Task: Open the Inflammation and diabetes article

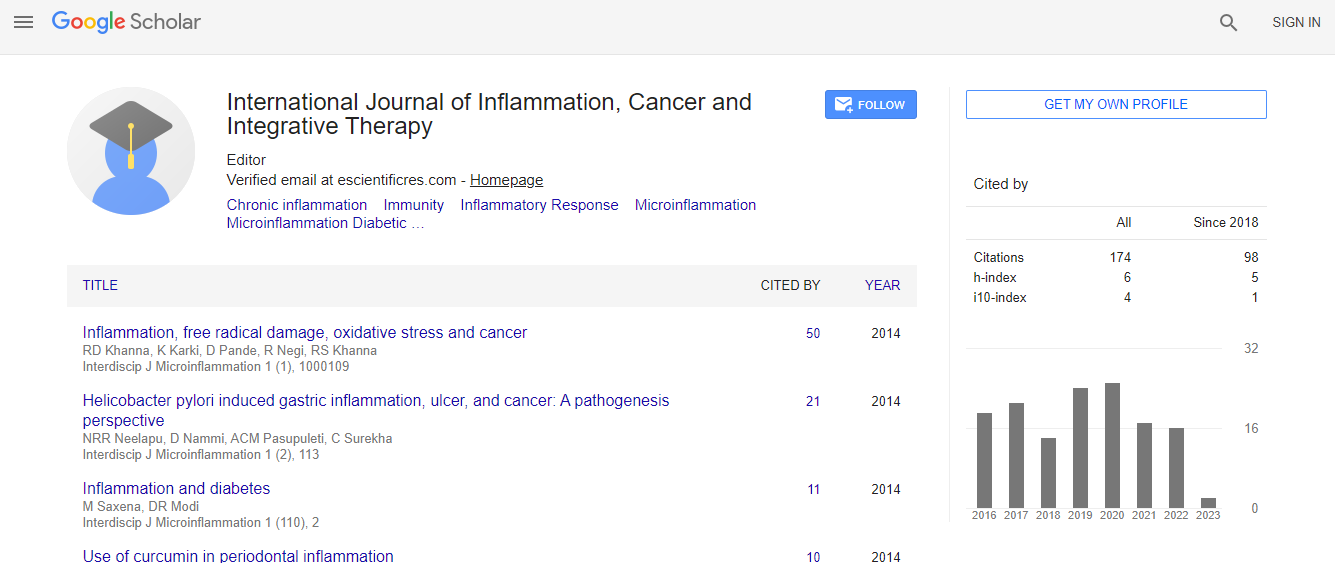Action: coord(176,489)
